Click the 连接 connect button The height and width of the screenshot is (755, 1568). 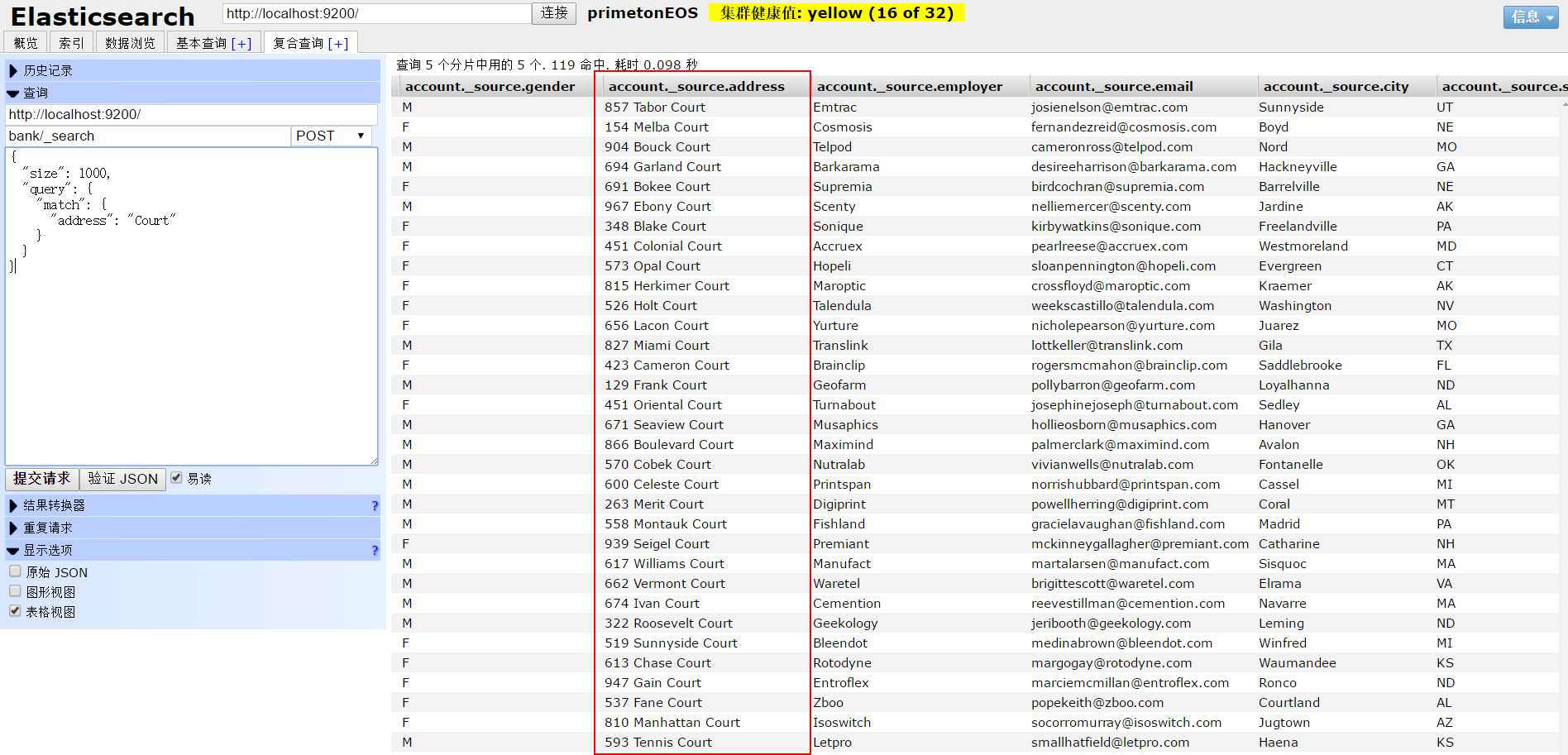(x=554, y=13)
